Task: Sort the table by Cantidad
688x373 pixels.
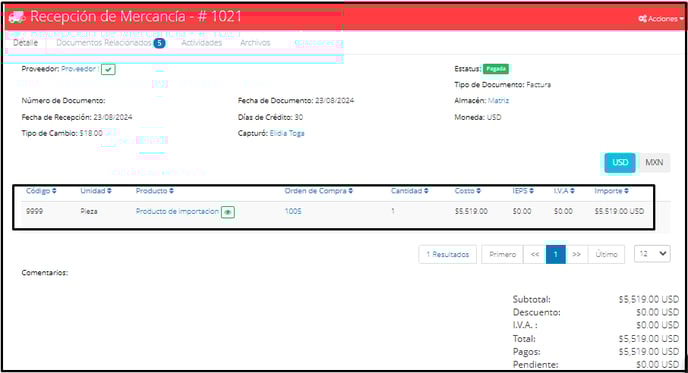Action: click(x=409, y=191)
